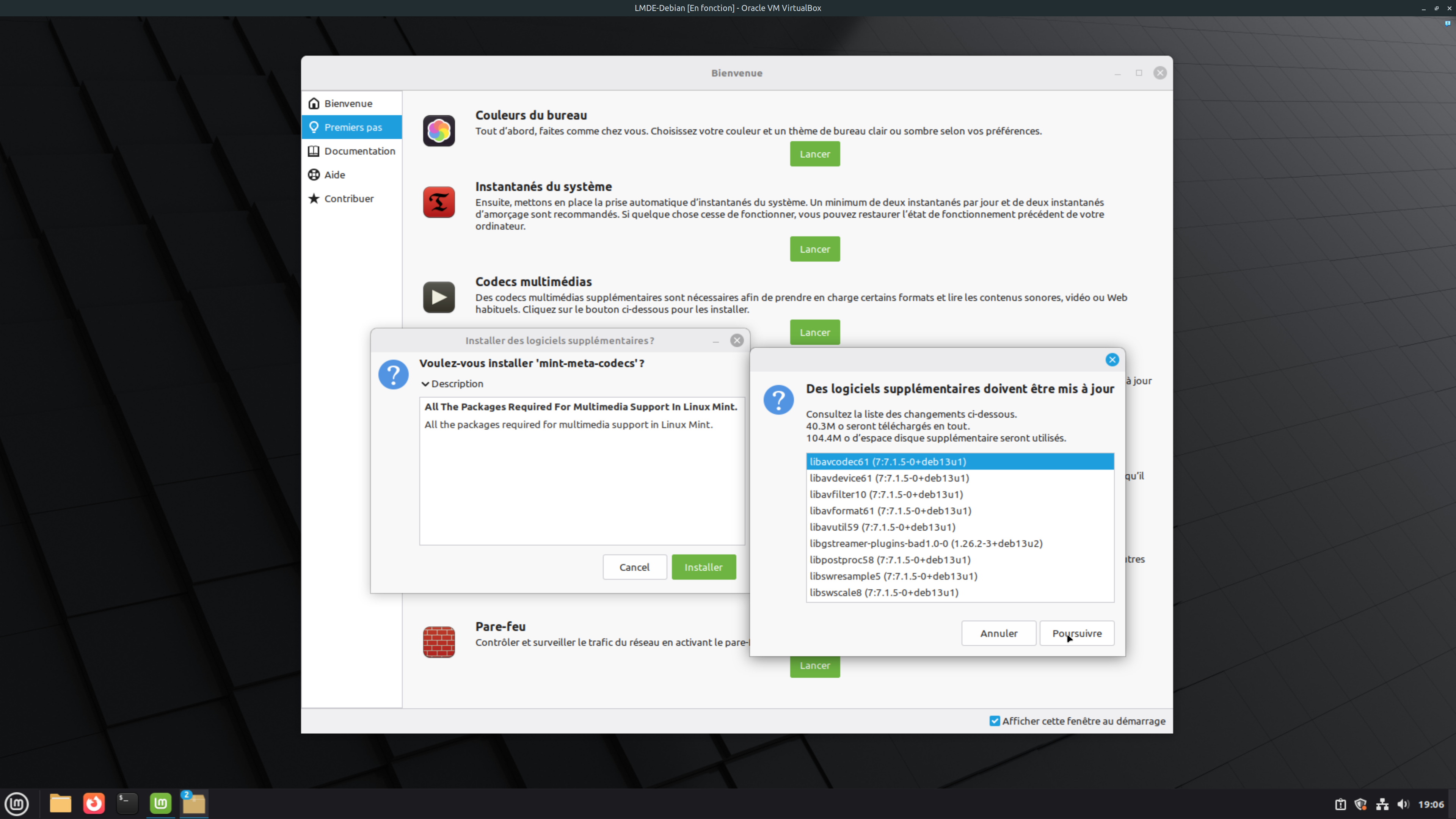The image size is (1456, 819).
Task: Open the Contribuer sidebar section
Action: [351, 198]
